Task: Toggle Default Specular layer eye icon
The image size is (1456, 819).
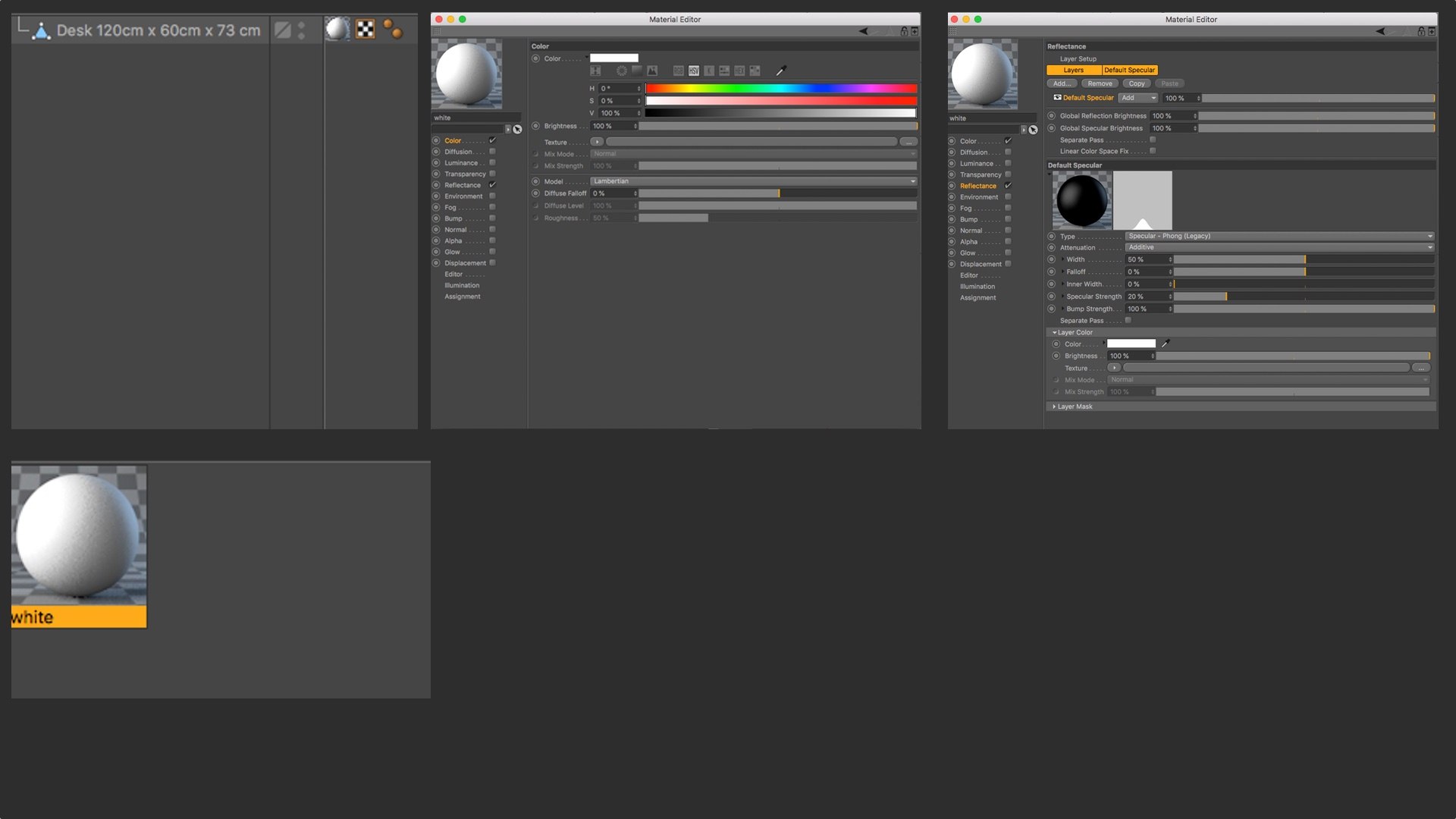Action: coord(1057,98)
